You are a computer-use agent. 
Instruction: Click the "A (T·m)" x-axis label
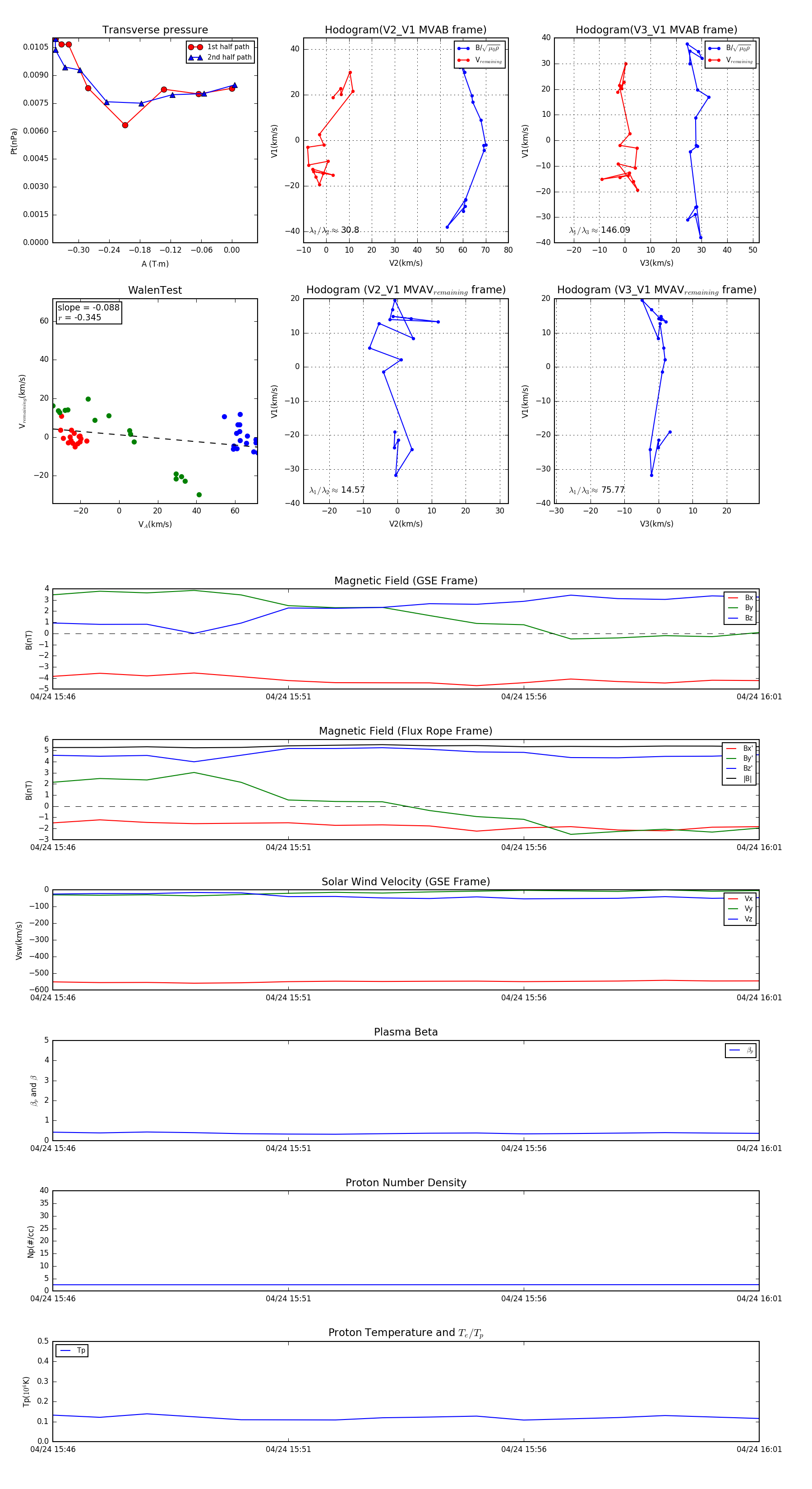155,264
